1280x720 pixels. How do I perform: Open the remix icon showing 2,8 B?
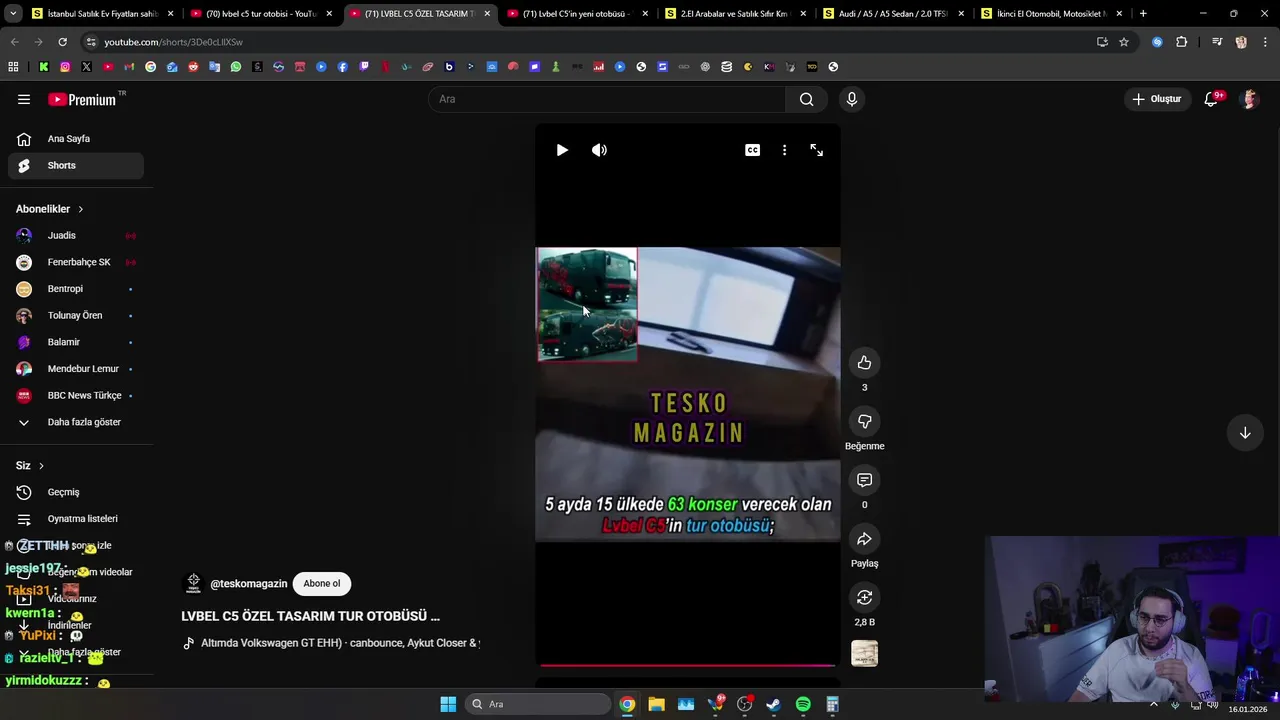[864, 597]
